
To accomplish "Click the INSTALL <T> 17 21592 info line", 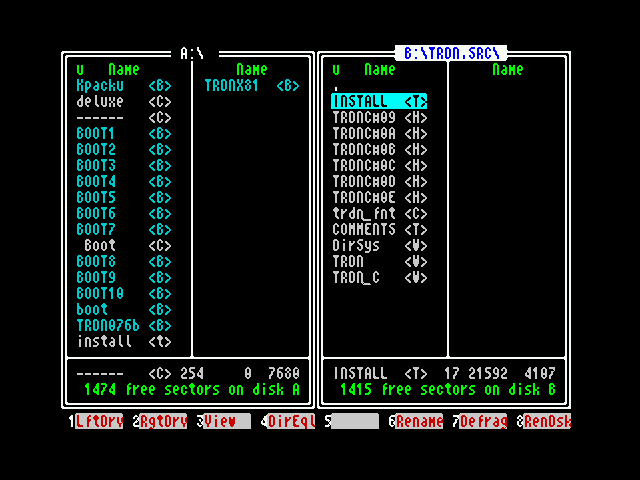I will click(x=444, y=373).
